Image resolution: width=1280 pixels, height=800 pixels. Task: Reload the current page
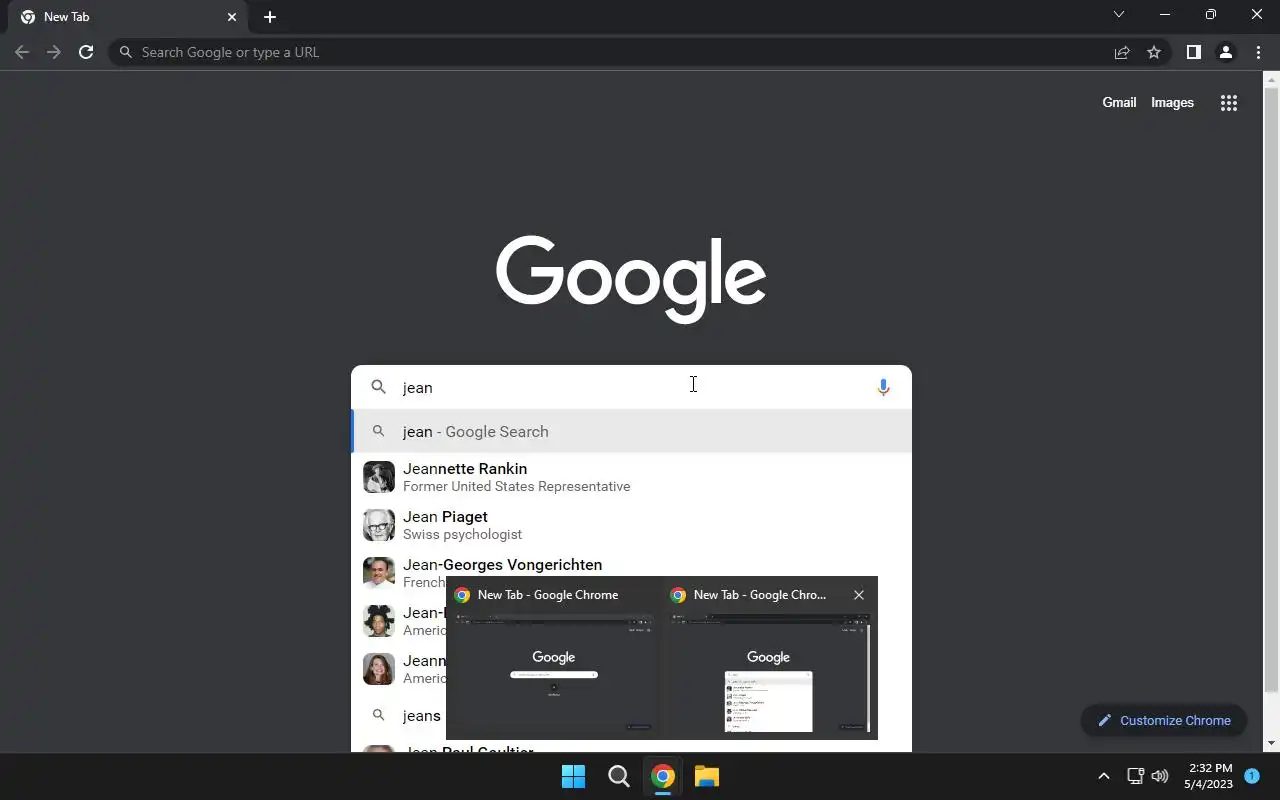86,52
